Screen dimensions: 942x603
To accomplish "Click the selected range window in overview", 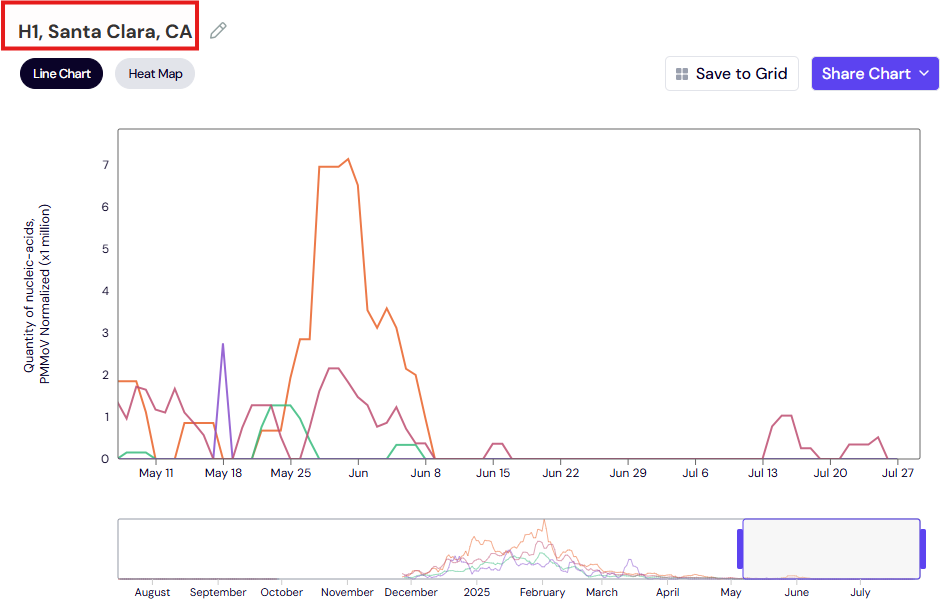I will point(831,549).
